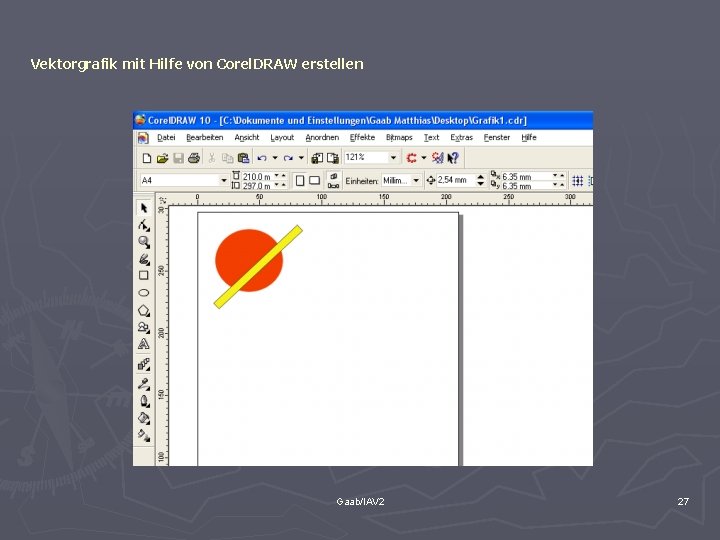Open the A4 paper size dropdown
The width and height of the screenshot is (720, 540).
pos(224,180)
